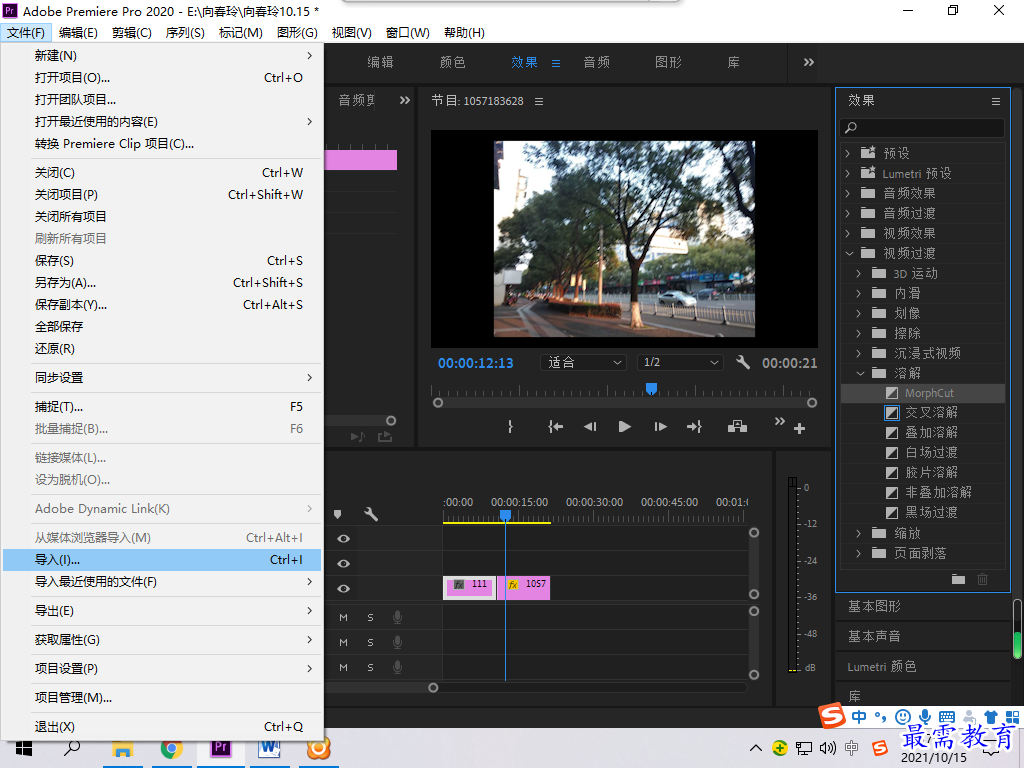
Task: Go to Out point button
Action: coord(694,426)
